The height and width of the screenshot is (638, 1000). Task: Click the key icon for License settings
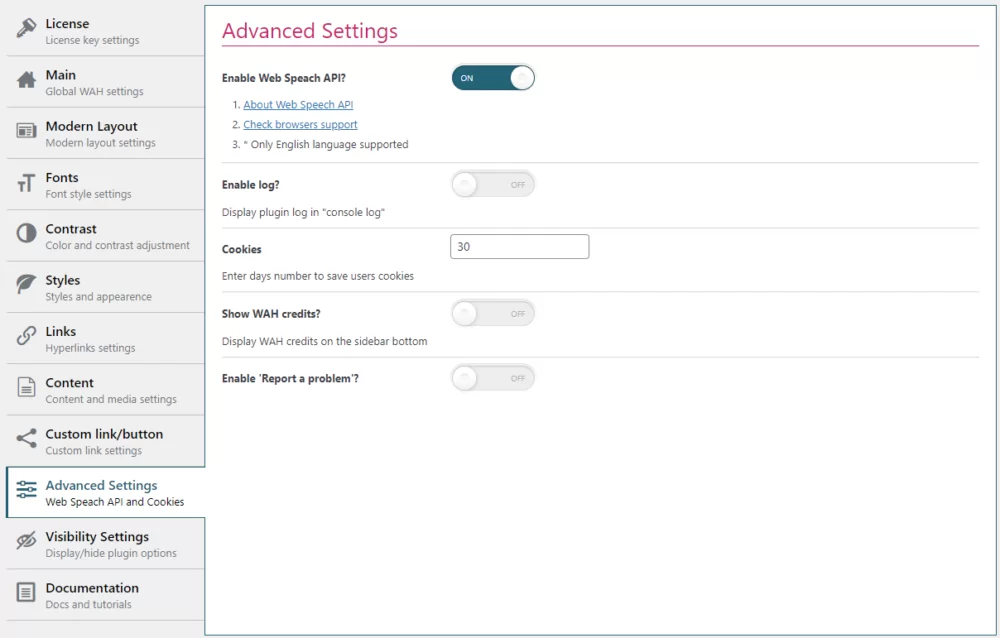(x=25, y=30)
